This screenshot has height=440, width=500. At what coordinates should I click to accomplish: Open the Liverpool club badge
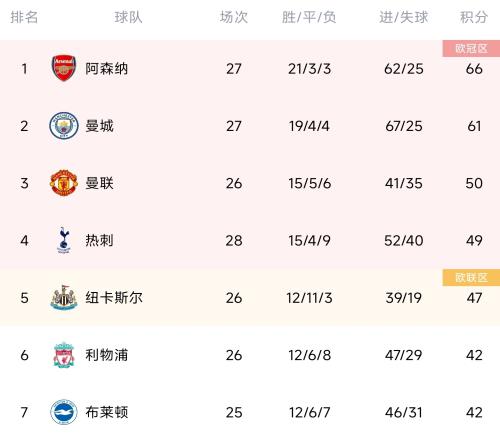pyautogui.click(x=64, y=355)
